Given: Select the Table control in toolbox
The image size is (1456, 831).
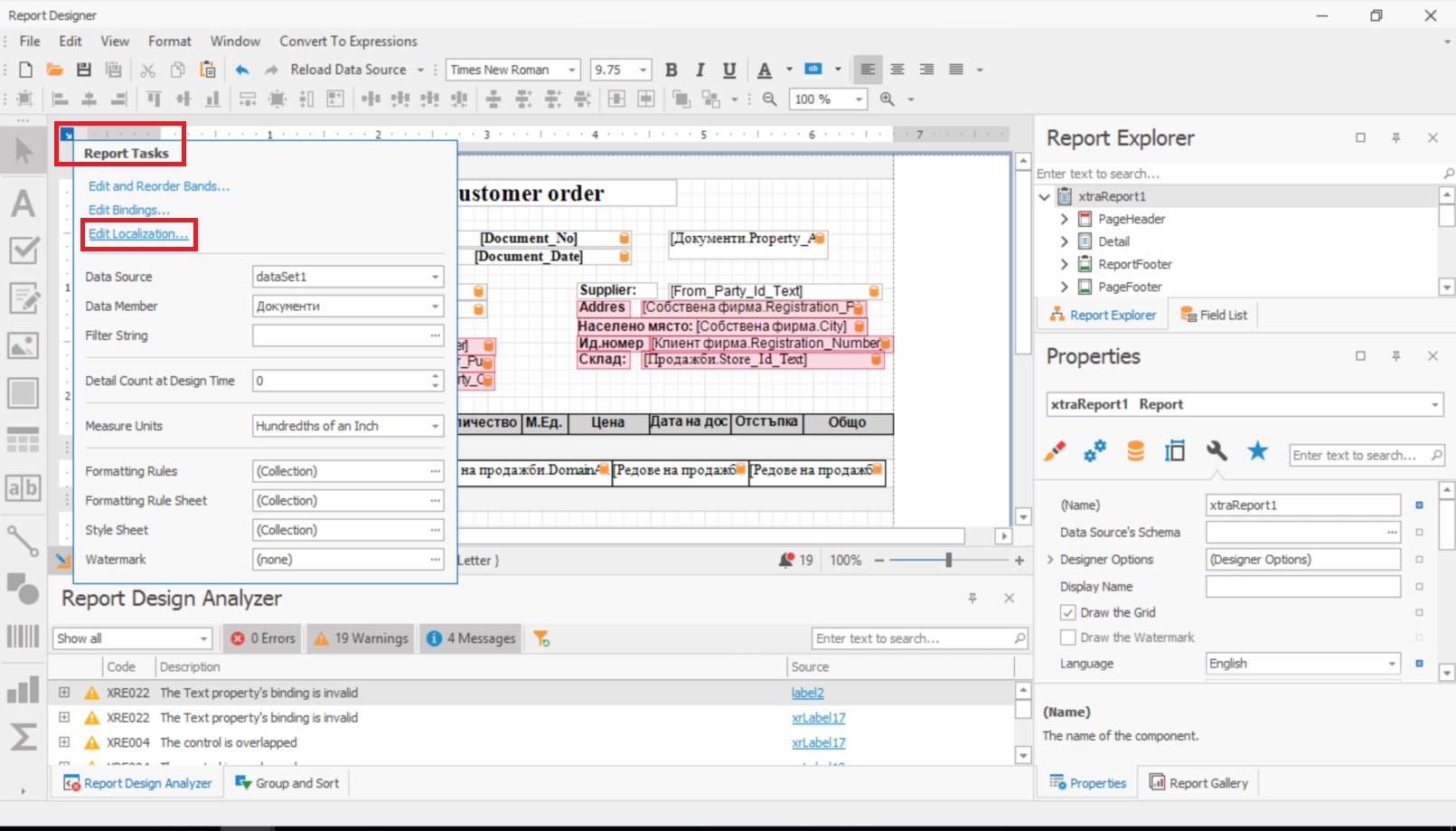Looking at the screenshot, I should 23,440.
